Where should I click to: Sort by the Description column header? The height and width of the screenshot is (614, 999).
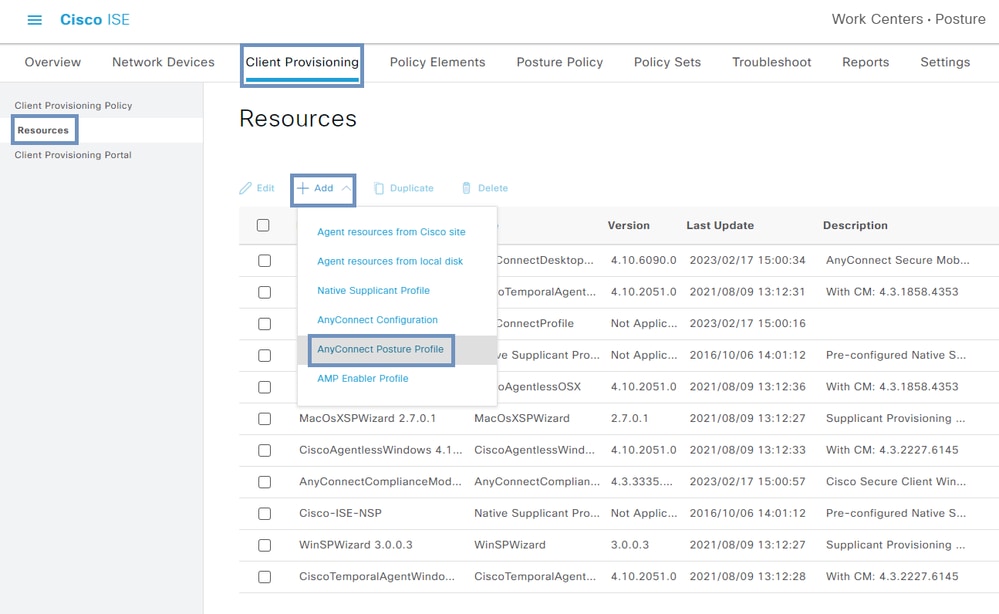[x=855, y=225]
